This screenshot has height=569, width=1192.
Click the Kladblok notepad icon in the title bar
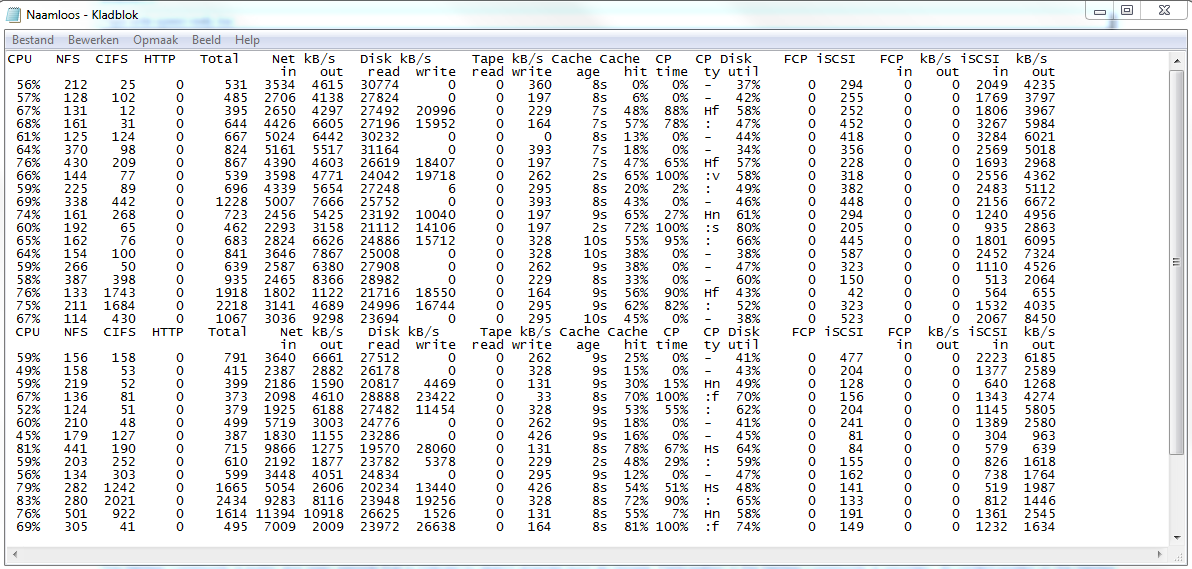(14, 14)
